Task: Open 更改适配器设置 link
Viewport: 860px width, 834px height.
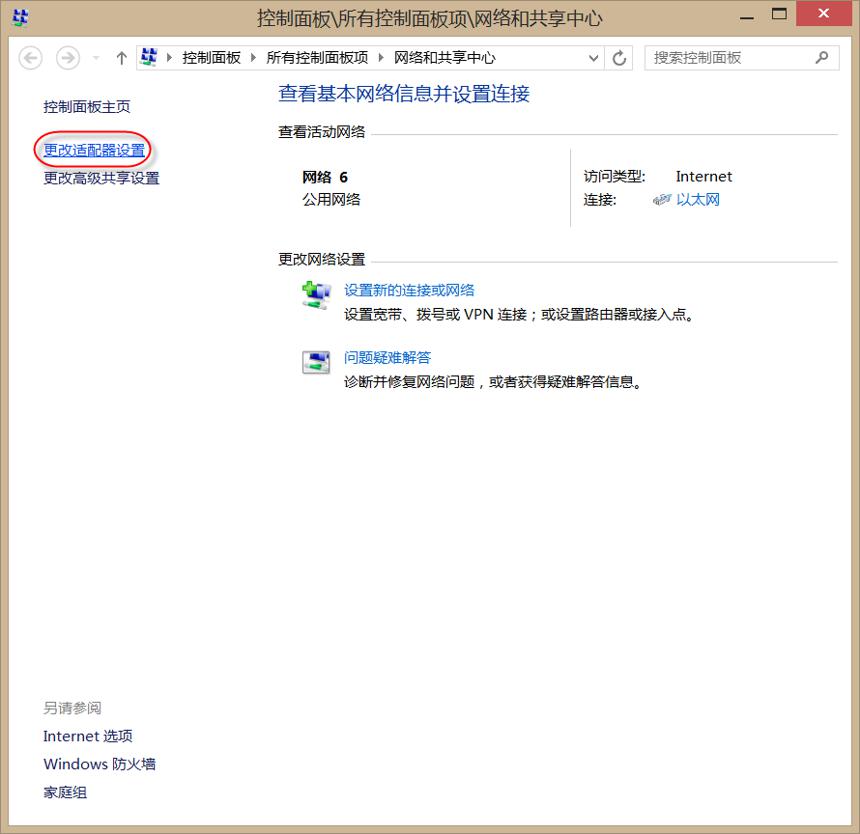Action: click(x=94, y=150)
